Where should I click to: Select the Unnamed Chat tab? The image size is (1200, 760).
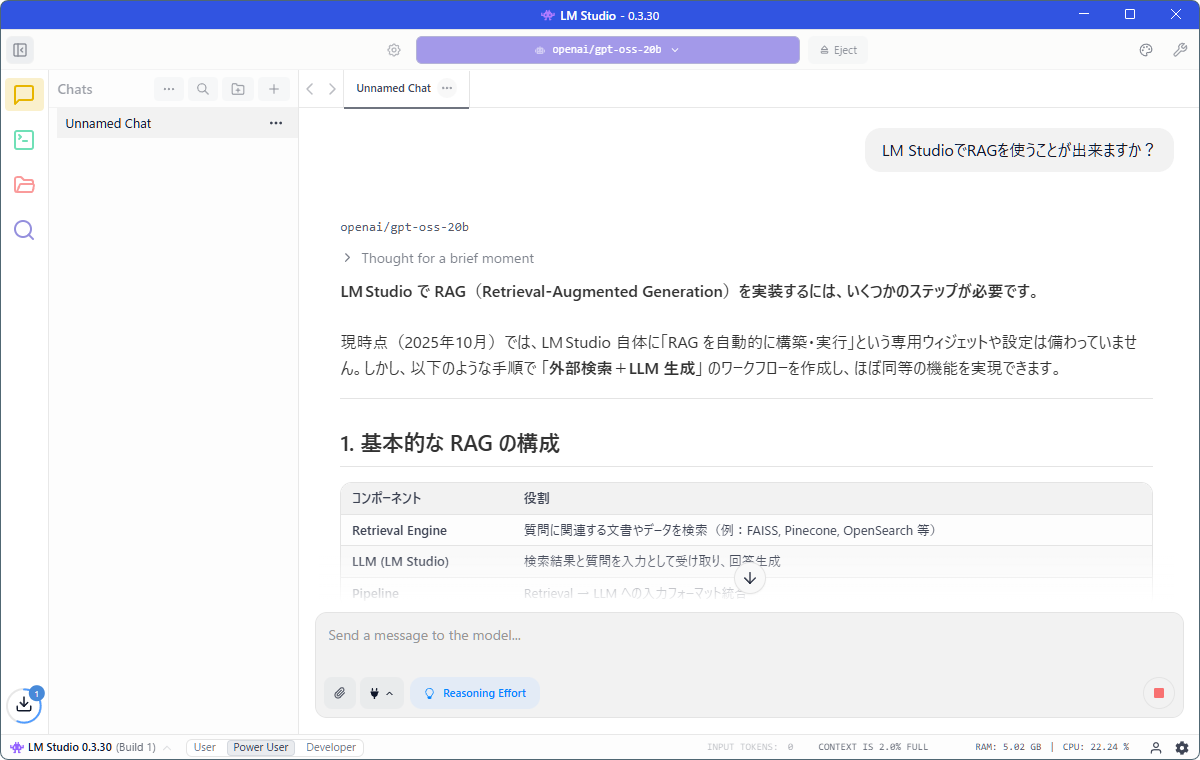[x=393, y=88]
